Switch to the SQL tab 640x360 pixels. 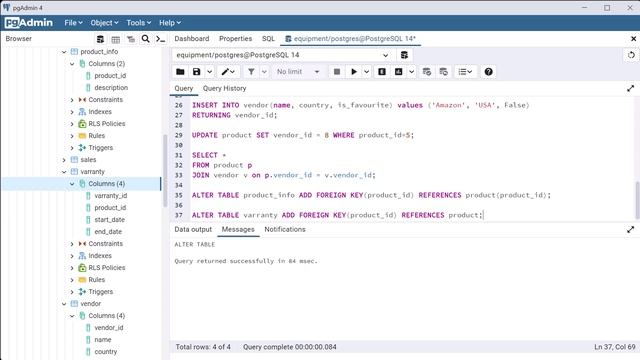click(268, 39)
